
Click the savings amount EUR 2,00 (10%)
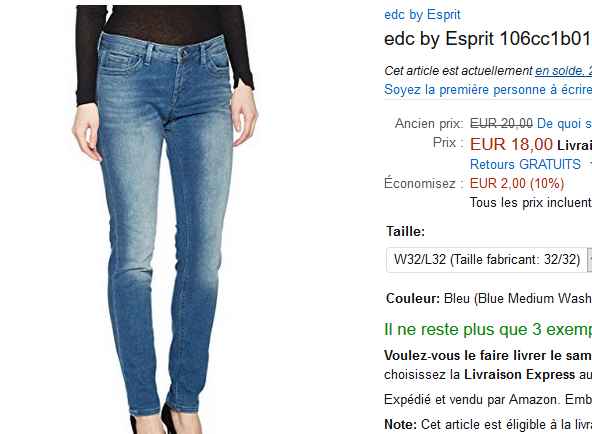pyautogui.click(x=517, y=183)
